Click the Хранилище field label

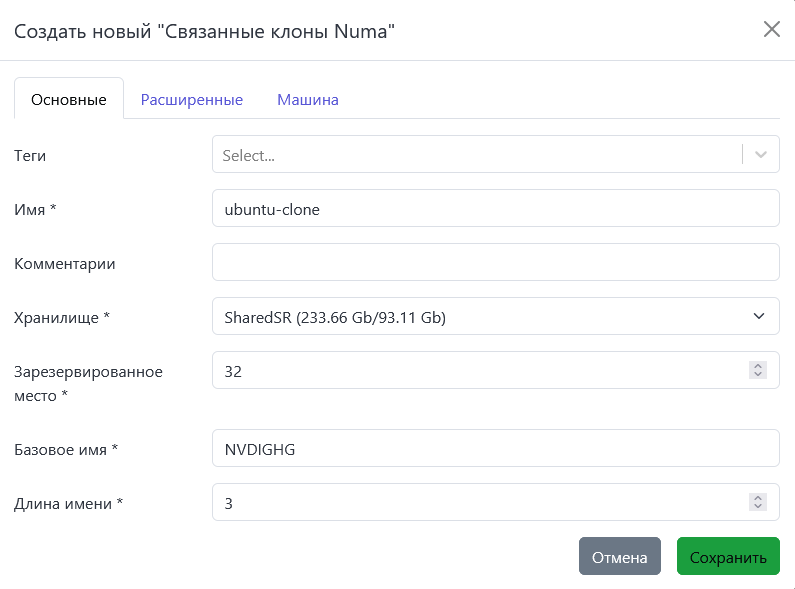tap(61, 317)
